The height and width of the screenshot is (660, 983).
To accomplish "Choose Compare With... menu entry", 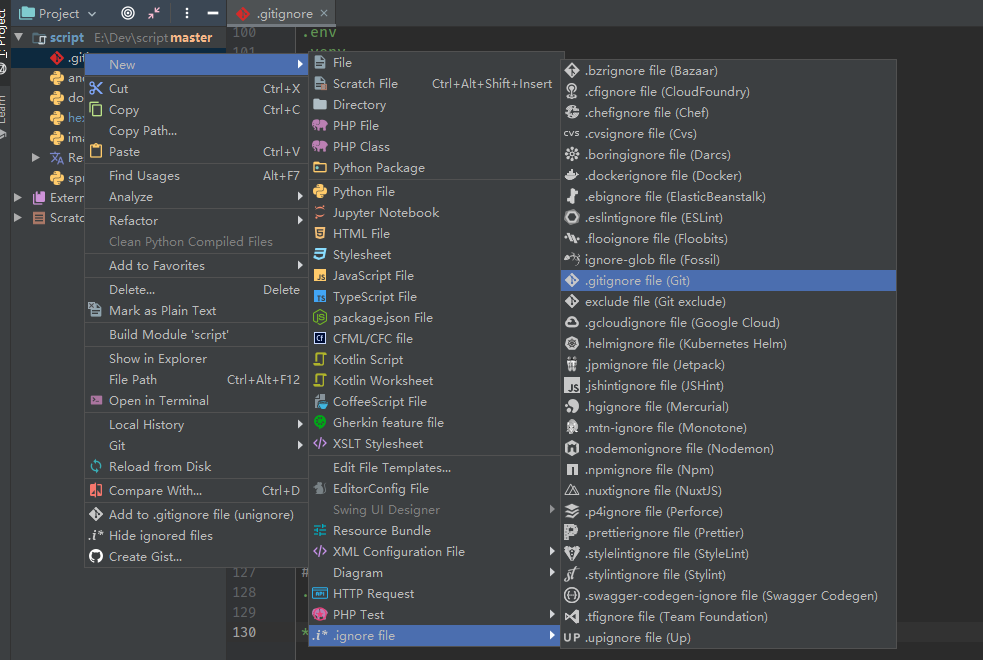I will tap(196, 491).
